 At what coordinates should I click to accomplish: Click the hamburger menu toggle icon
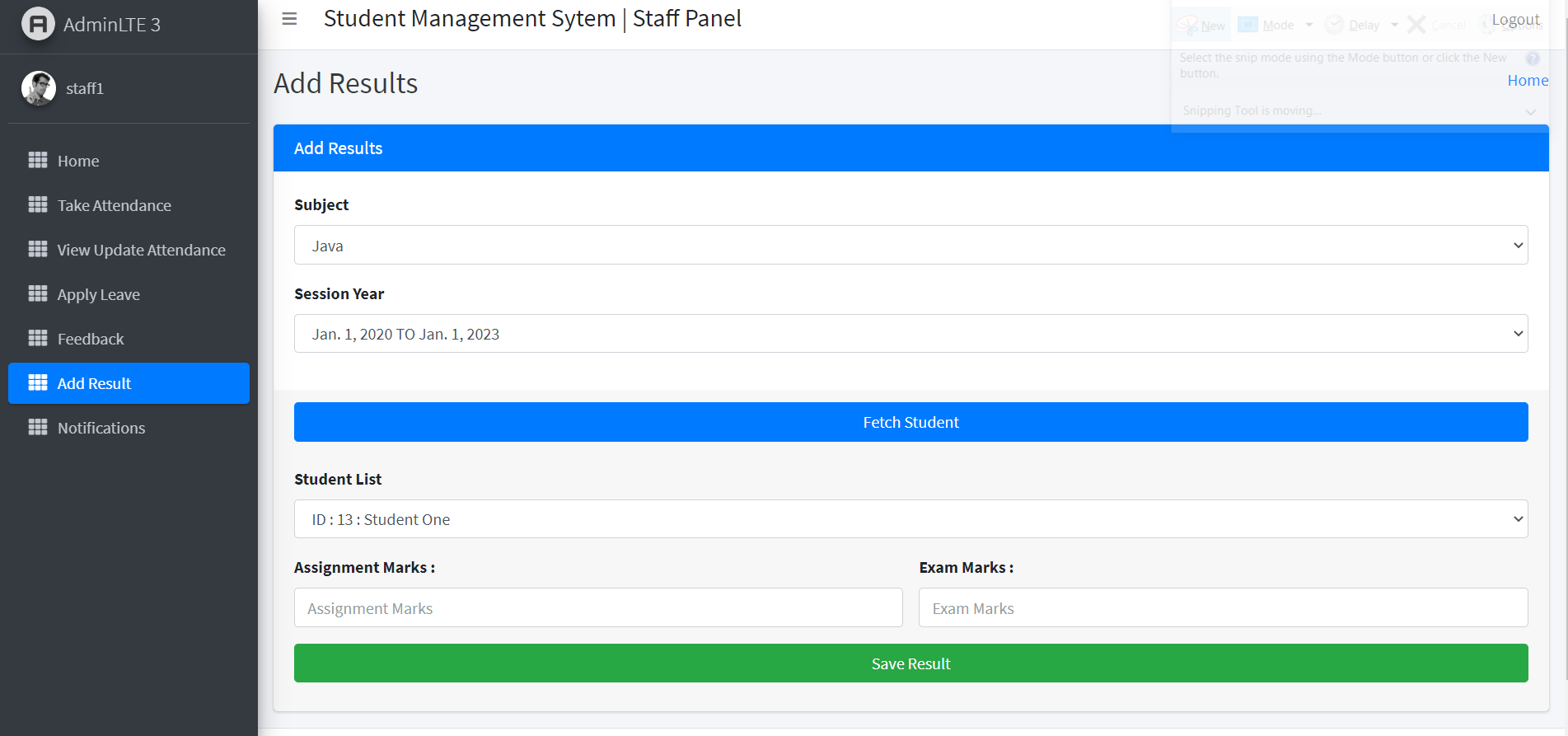(289, 19)
